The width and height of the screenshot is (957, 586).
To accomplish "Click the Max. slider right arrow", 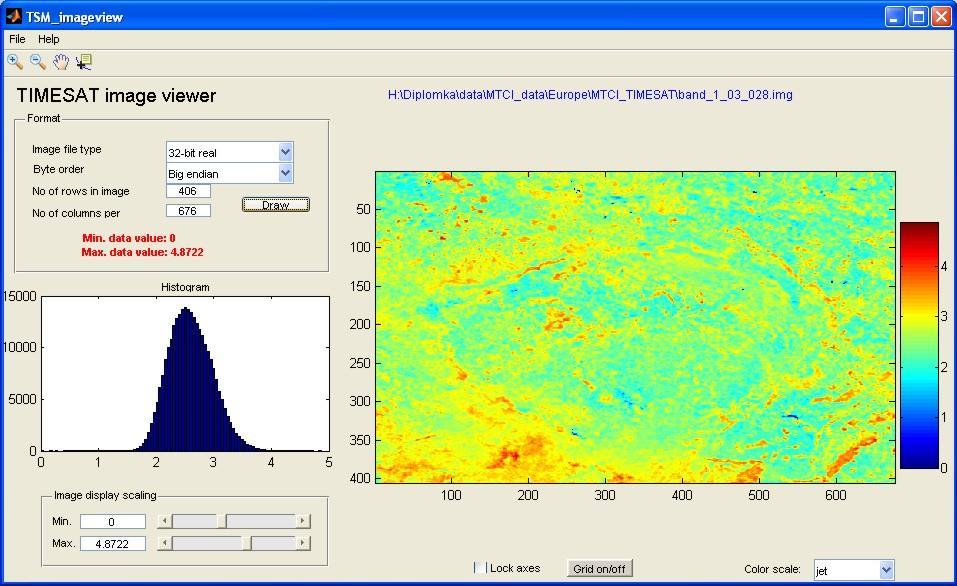I will pyautogui.click(x=303, y=543).
